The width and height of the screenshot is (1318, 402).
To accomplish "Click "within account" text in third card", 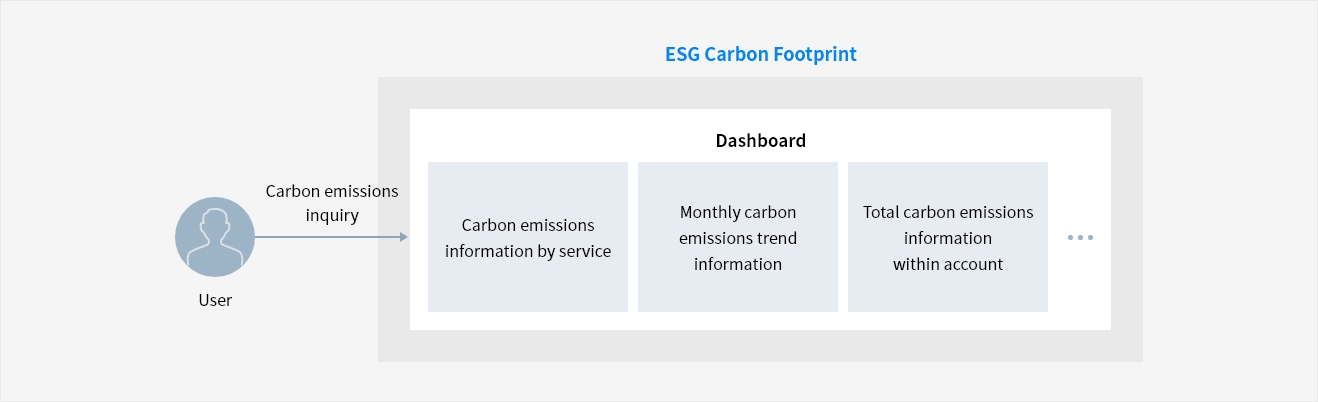I will click(x=948, y=264).
